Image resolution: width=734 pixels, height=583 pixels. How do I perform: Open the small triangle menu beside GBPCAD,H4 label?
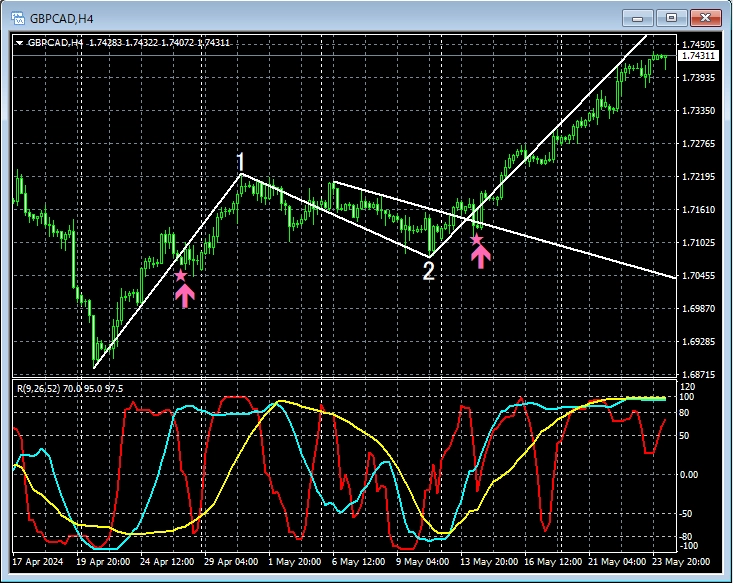pyautogui.click(x=19, y=42)
